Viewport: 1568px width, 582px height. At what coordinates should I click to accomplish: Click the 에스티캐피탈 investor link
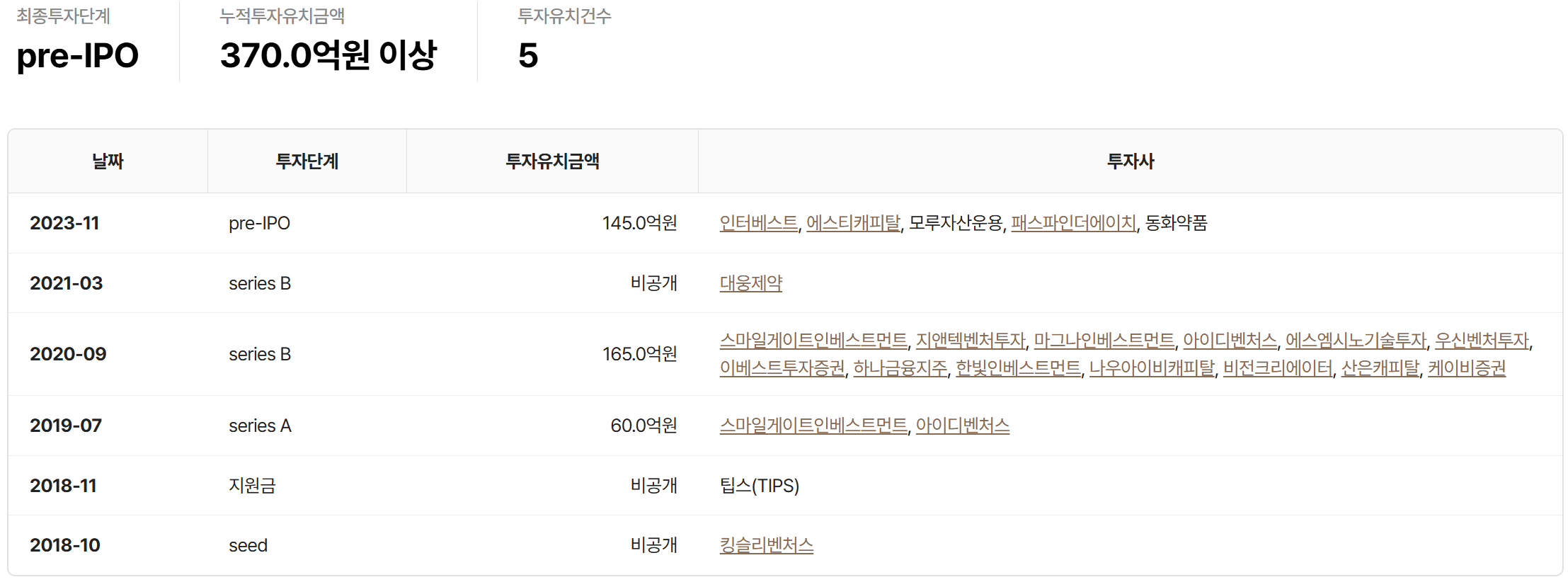853,223
